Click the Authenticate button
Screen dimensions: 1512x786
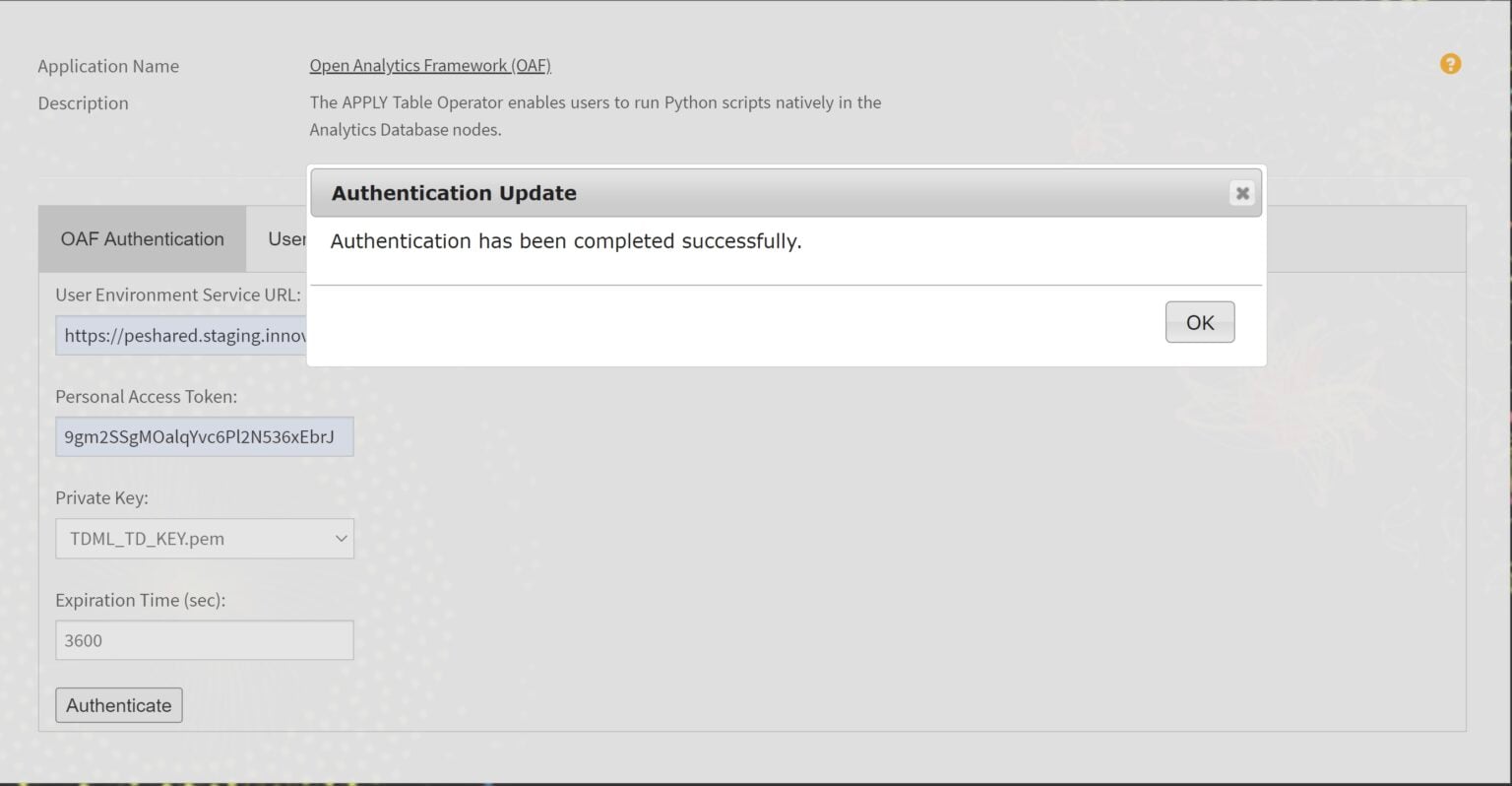point(119,705)
